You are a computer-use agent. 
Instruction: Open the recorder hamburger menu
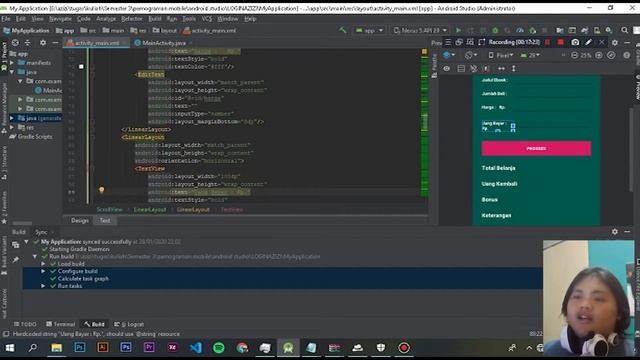click(x=448, y=42)
